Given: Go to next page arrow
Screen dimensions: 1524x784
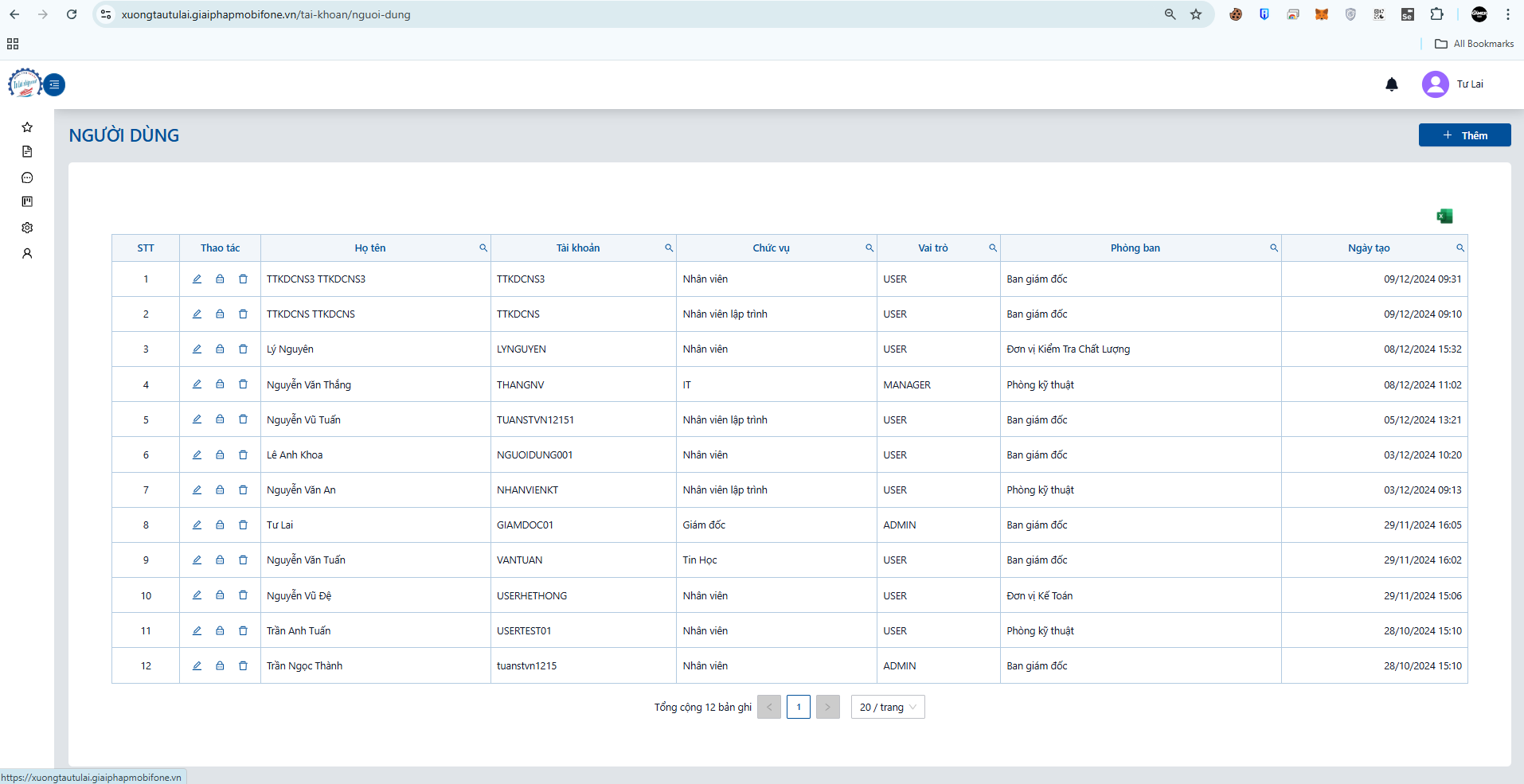Looking at the screenshot, I should (x=828, y=707).
